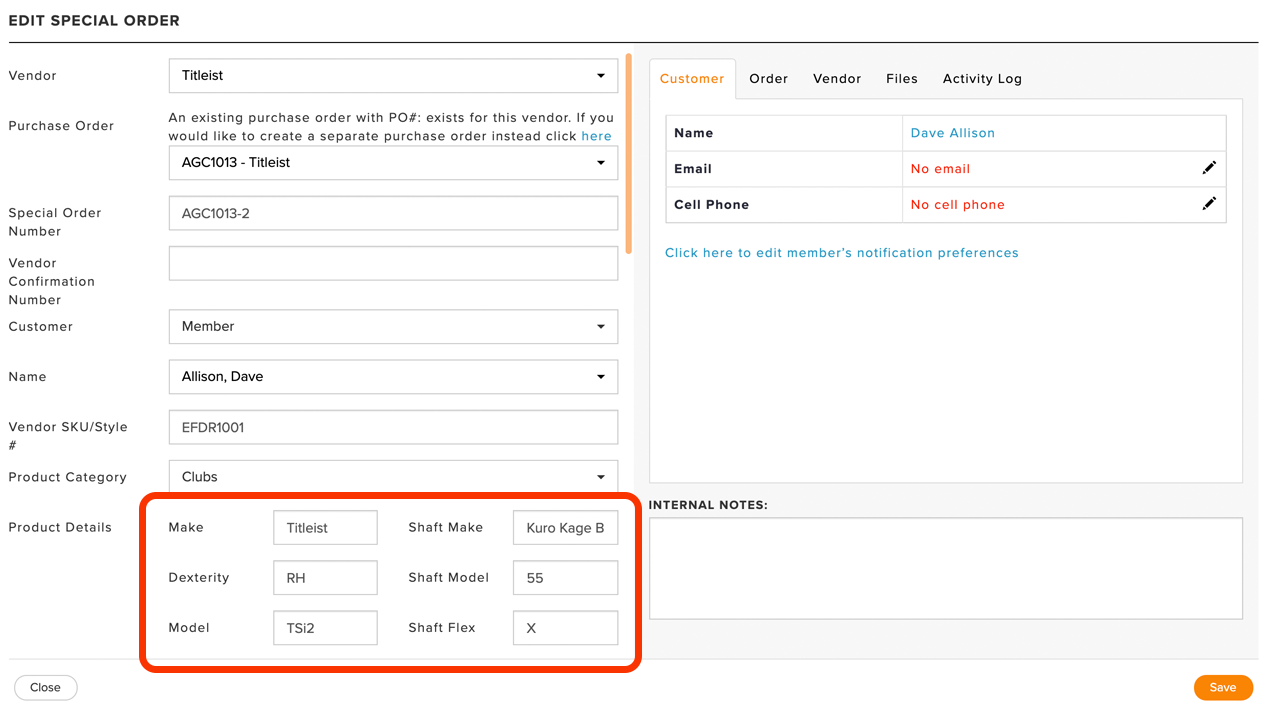Open the Purchase Order dropdown AGC1013 - Titleist

click(393, 162)
